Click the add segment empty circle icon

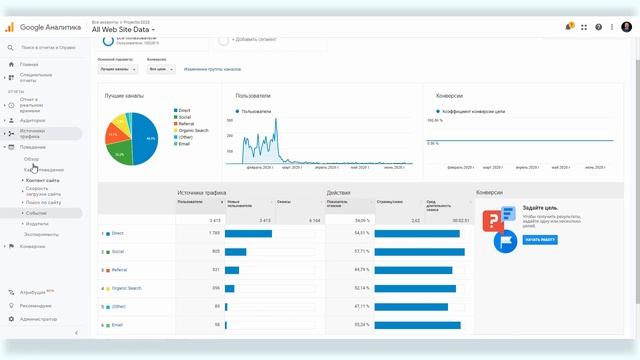(223, 40)
